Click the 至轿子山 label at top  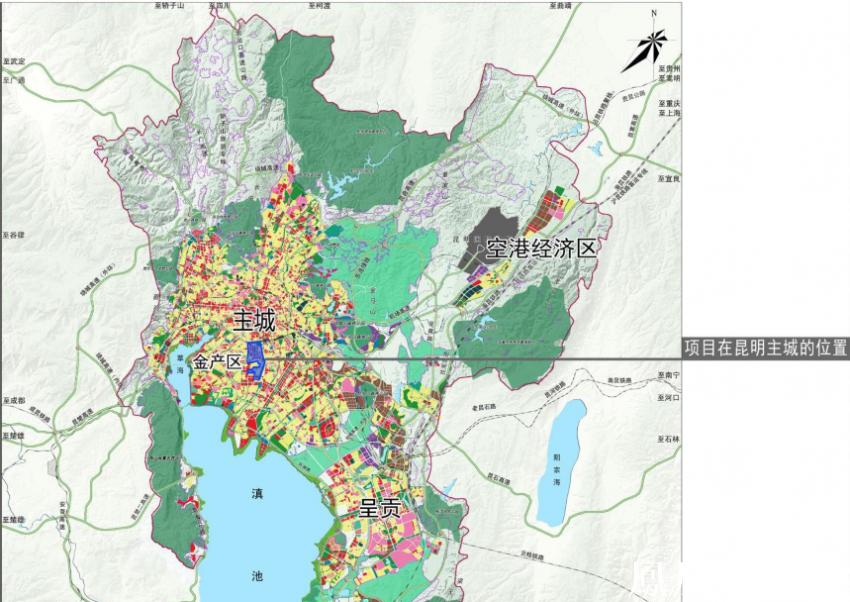click(170, 5)
